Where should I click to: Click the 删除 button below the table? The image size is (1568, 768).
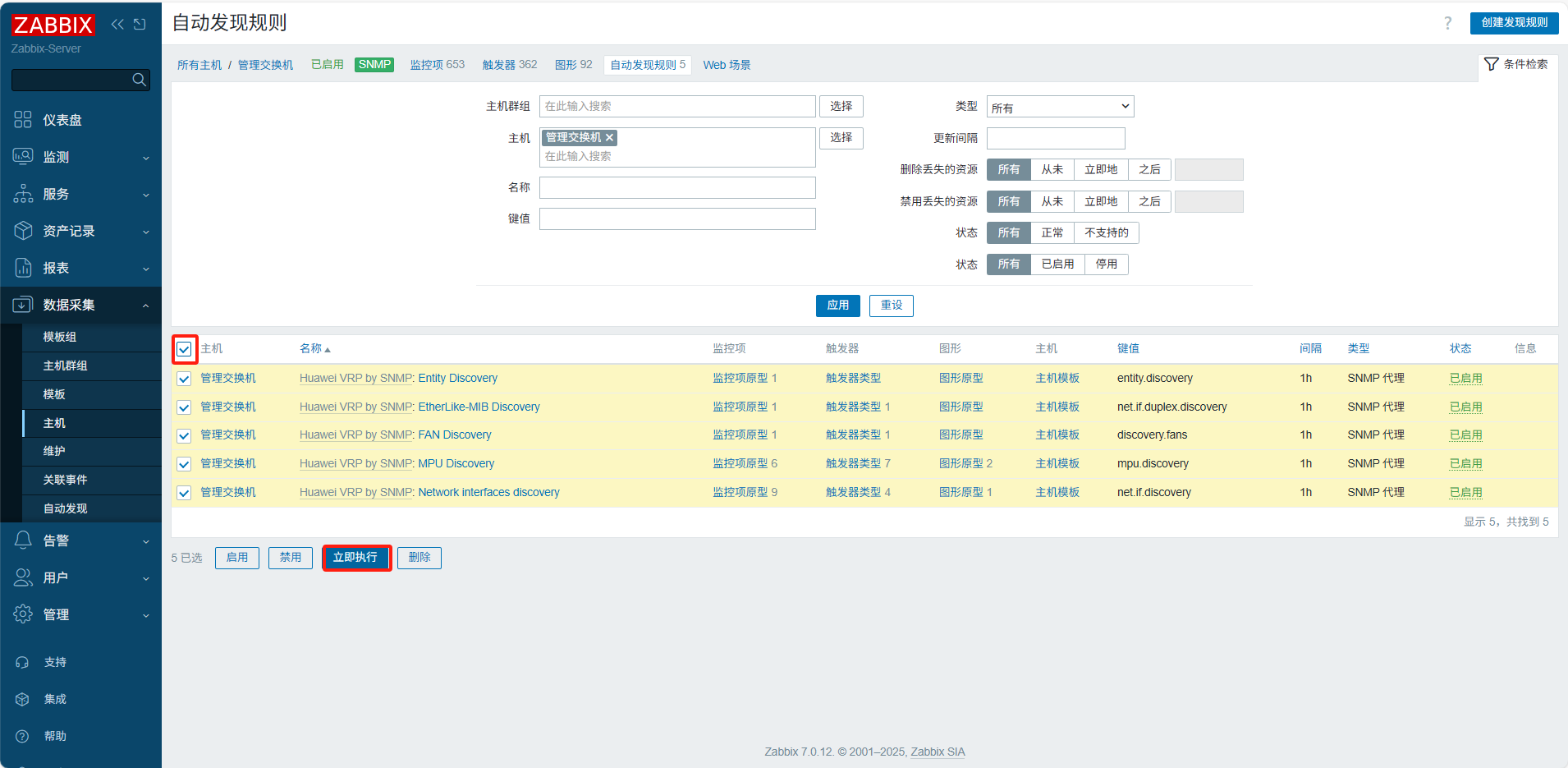pyautogui.click(x=420, y=558)
